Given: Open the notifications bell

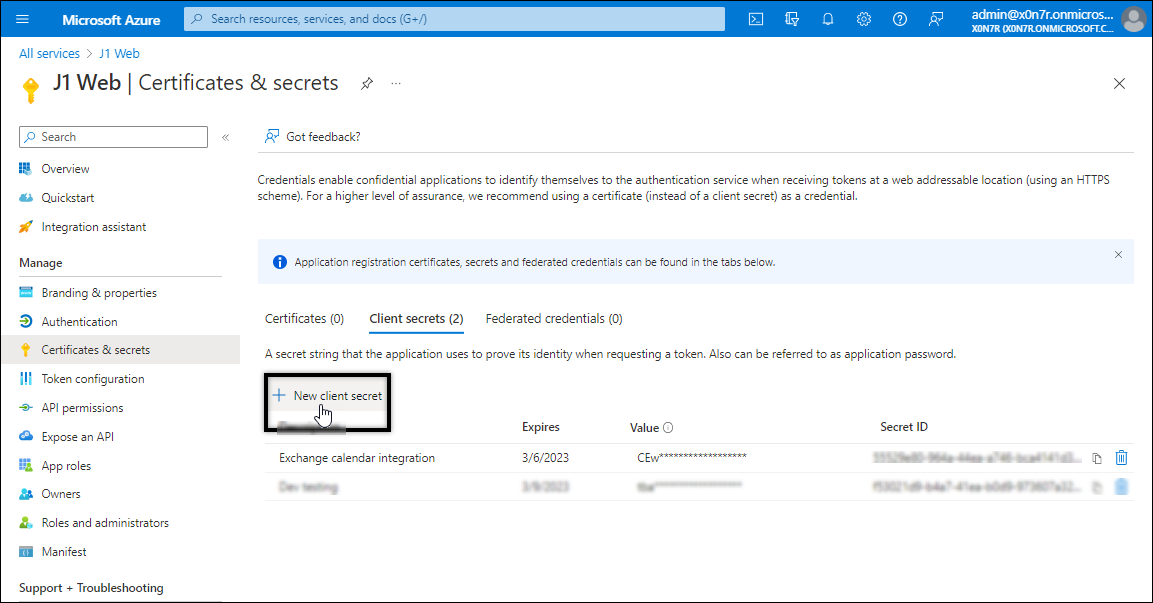Looking at the screenshot, I should 828,19.
